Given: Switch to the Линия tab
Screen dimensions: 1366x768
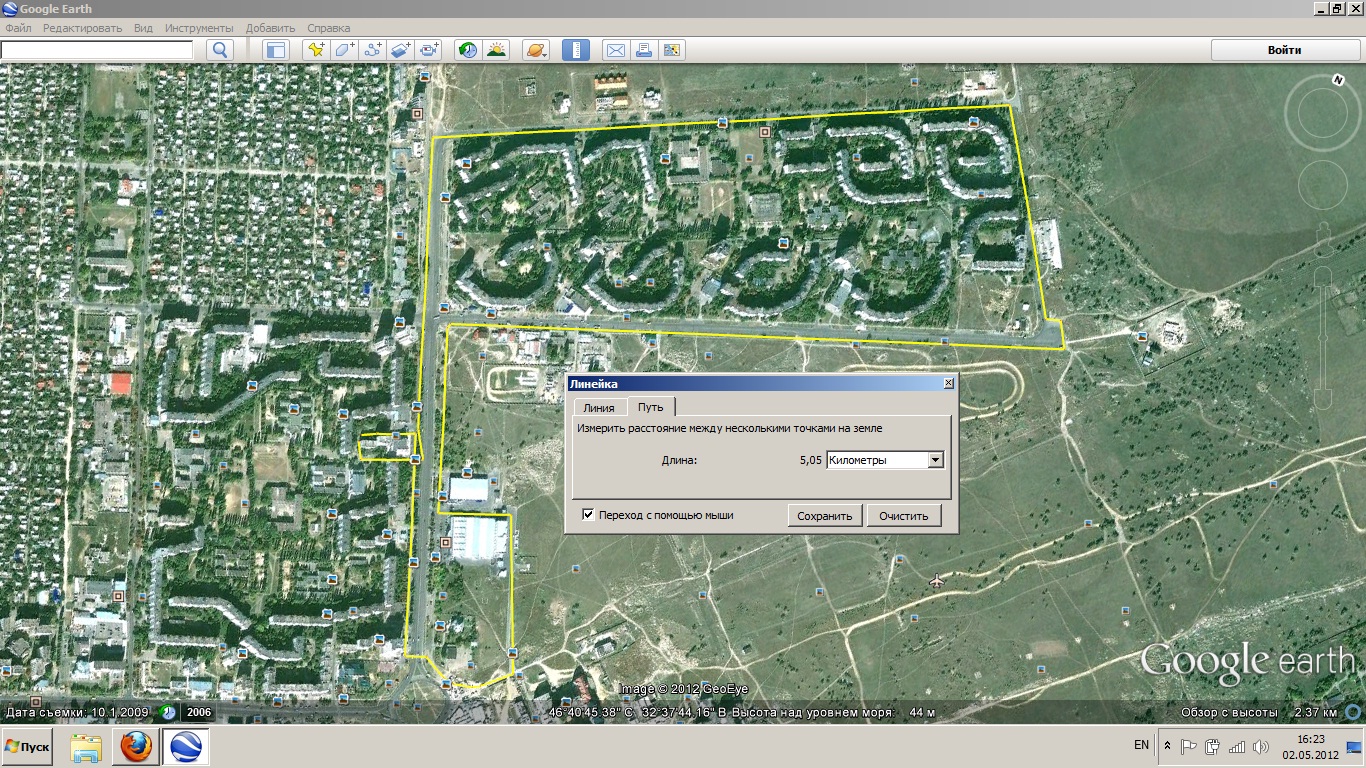Looking at the screenshot, I should (599, 407).
